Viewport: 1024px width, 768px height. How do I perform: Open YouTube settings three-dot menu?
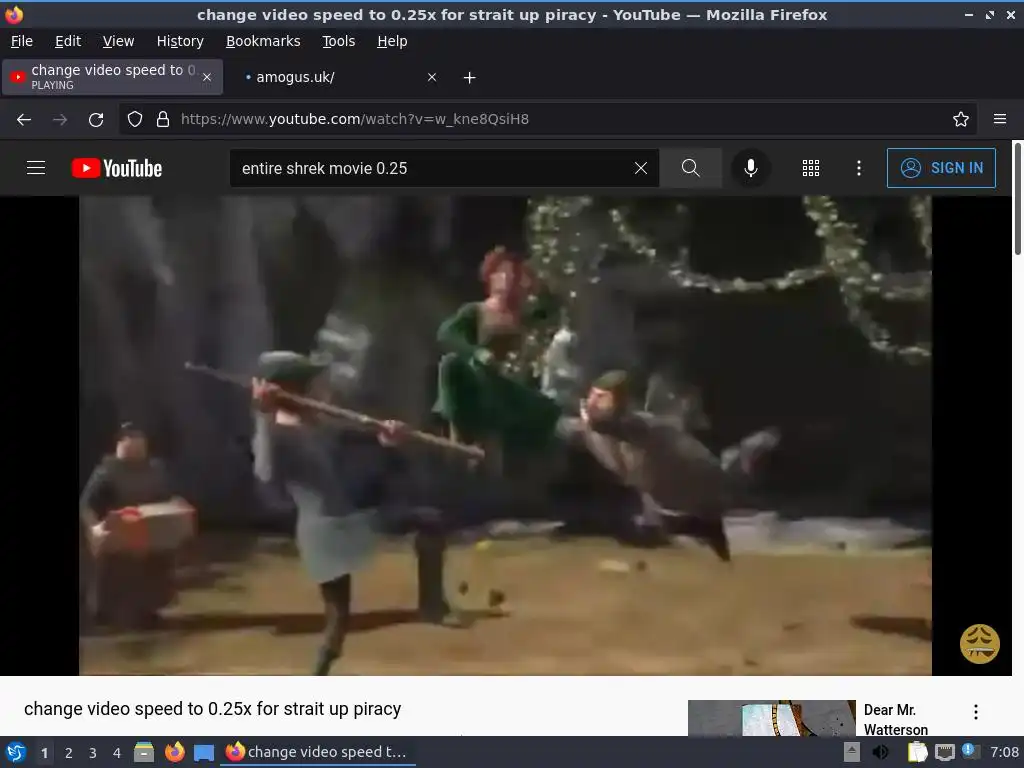(859, 168)
